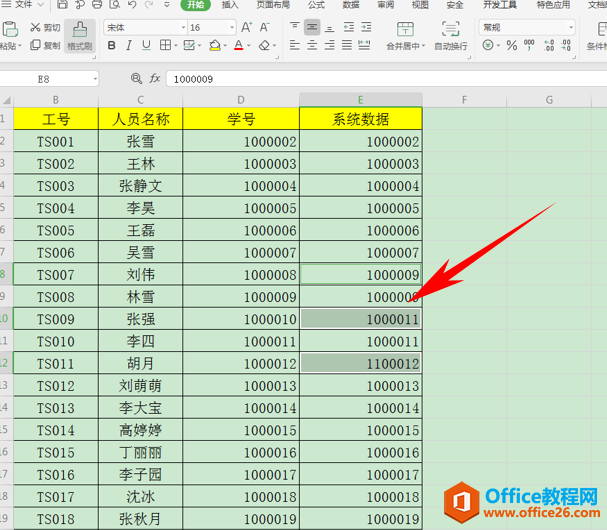This screenshot has width=607, height=530.
Task: Expand the Merge and Center dropdown arrow
Action: [x=423, y=46]
